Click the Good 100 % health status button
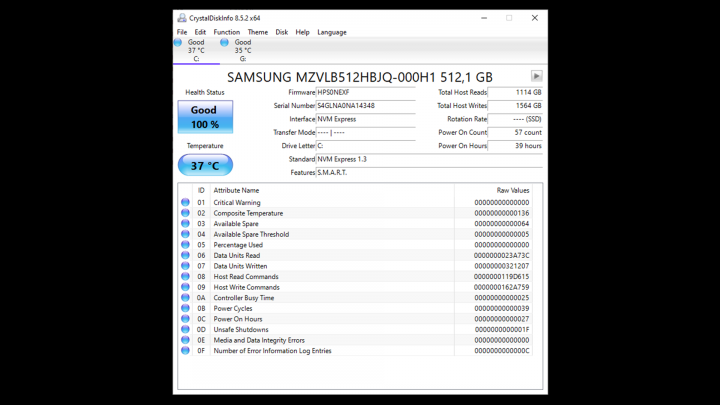The width and height of the screenshot is (720, 405). (x=205, y=117)
